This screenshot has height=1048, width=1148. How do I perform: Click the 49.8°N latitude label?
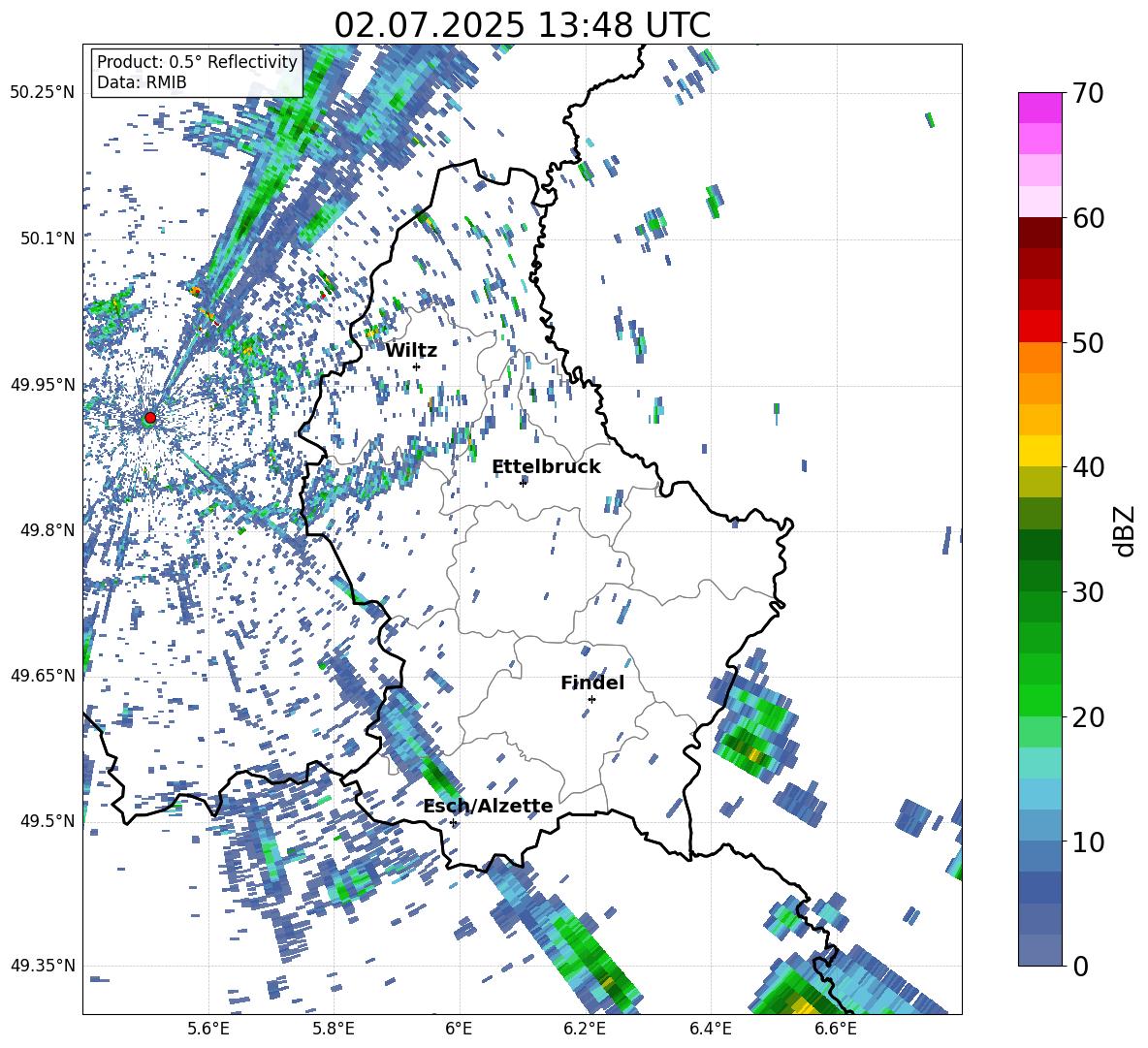(47, 530)
